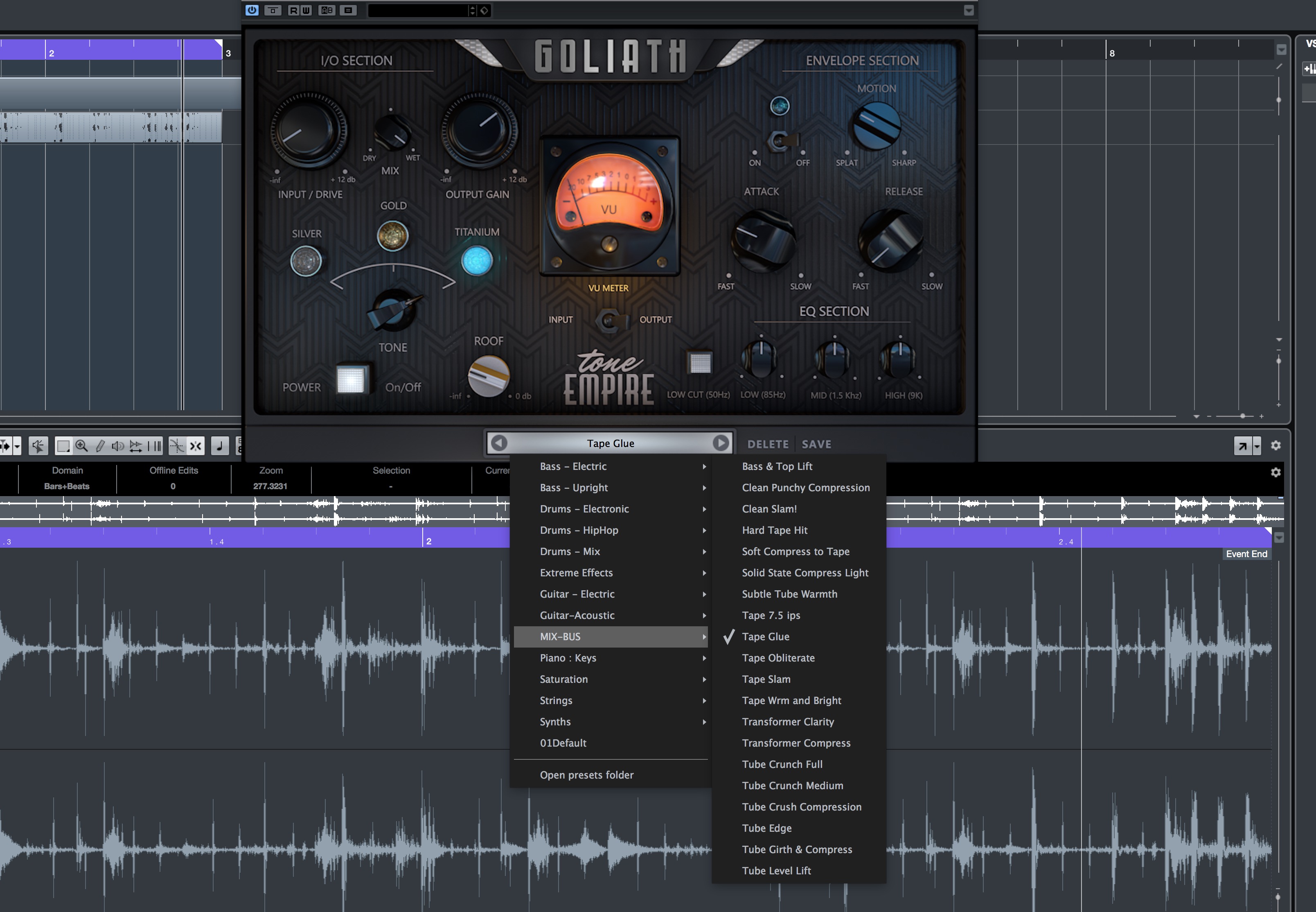Expand the Bass – Electric preset submenu
The width and height of the screenshot is (1316, 912).
point(611,466)
